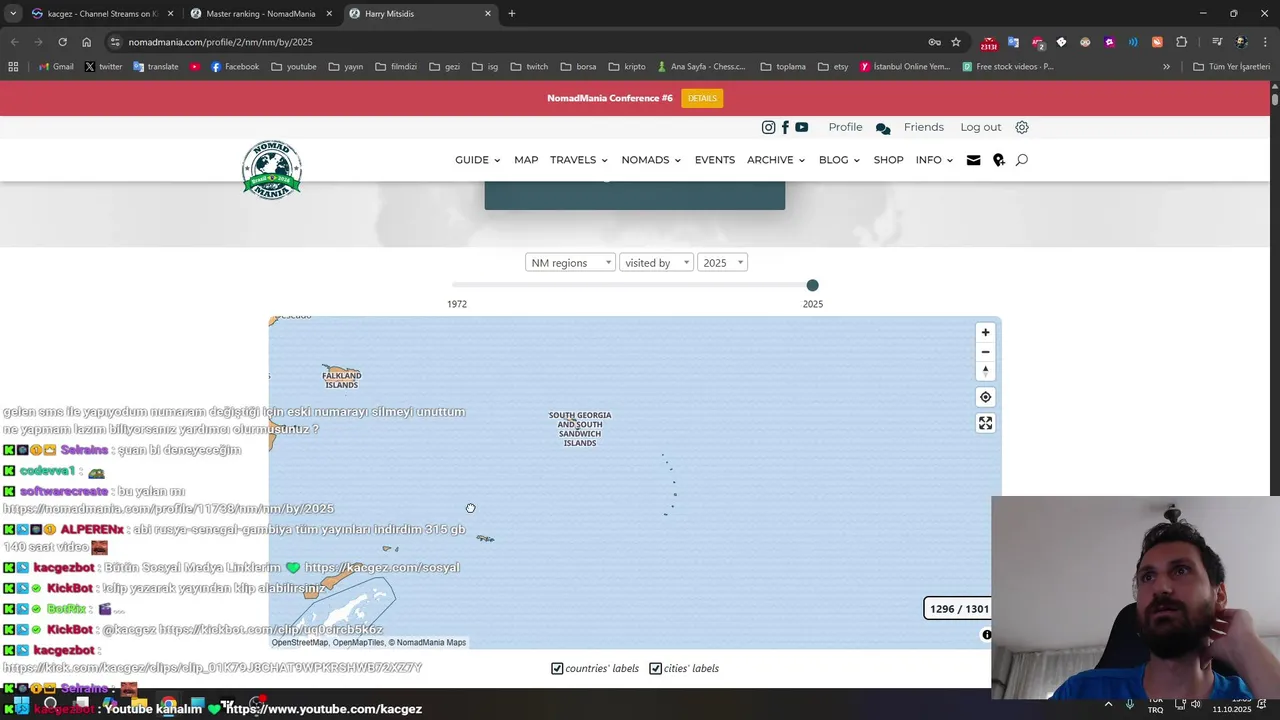Open Profile link
The width and height of the screenshot is (1280, 720).
pos(845,127)
